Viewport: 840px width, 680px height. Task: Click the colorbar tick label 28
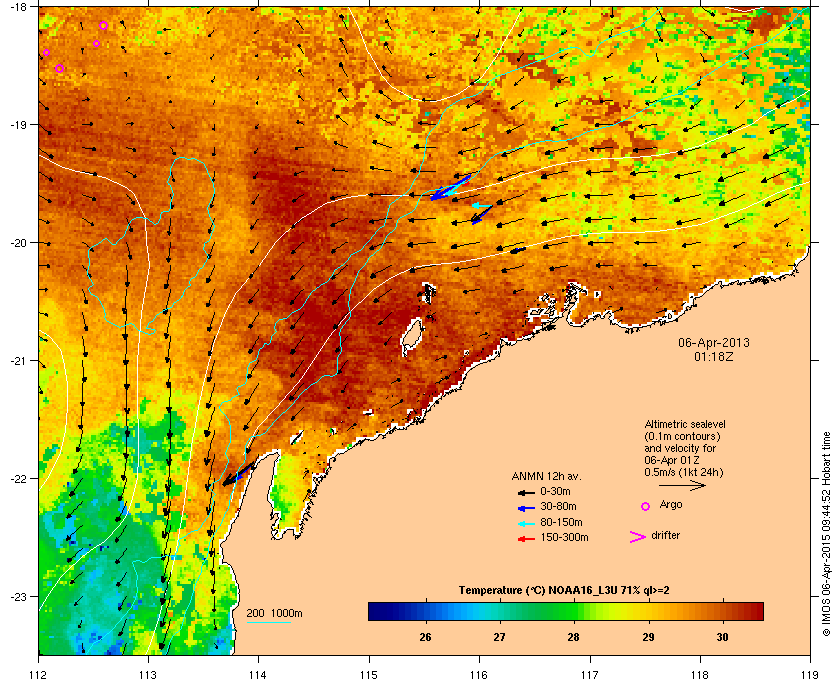coord(574,637)
